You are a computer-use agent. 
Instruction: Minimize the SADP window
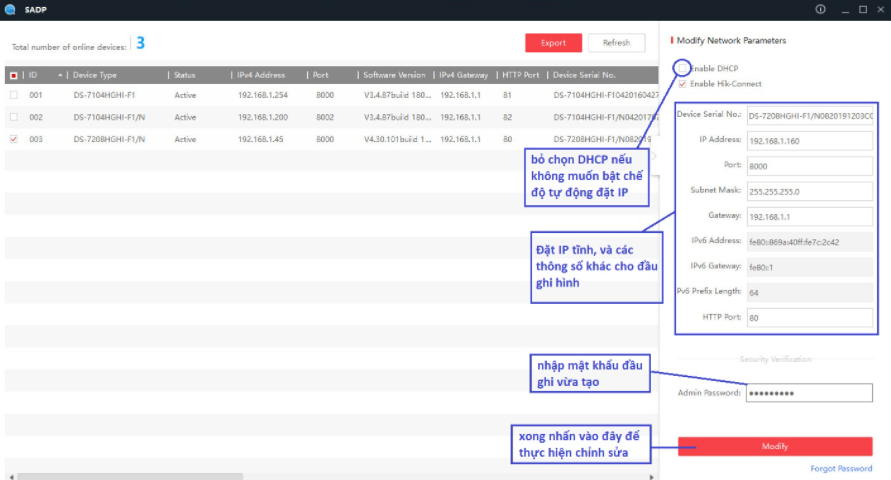click(x=845, y=10)
